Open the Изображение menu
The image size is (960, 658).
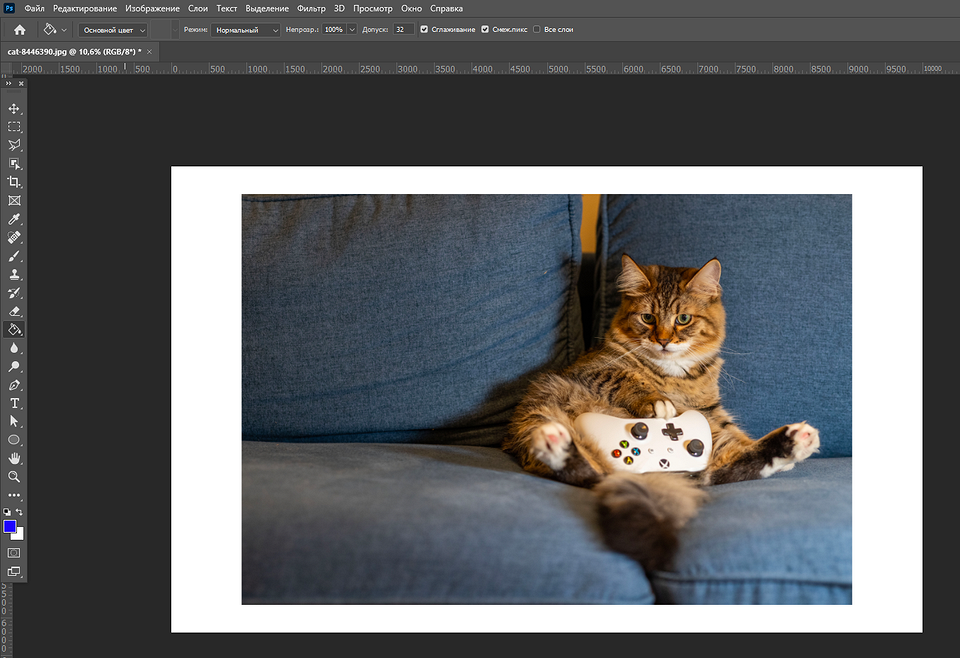(x=153, y=8)
